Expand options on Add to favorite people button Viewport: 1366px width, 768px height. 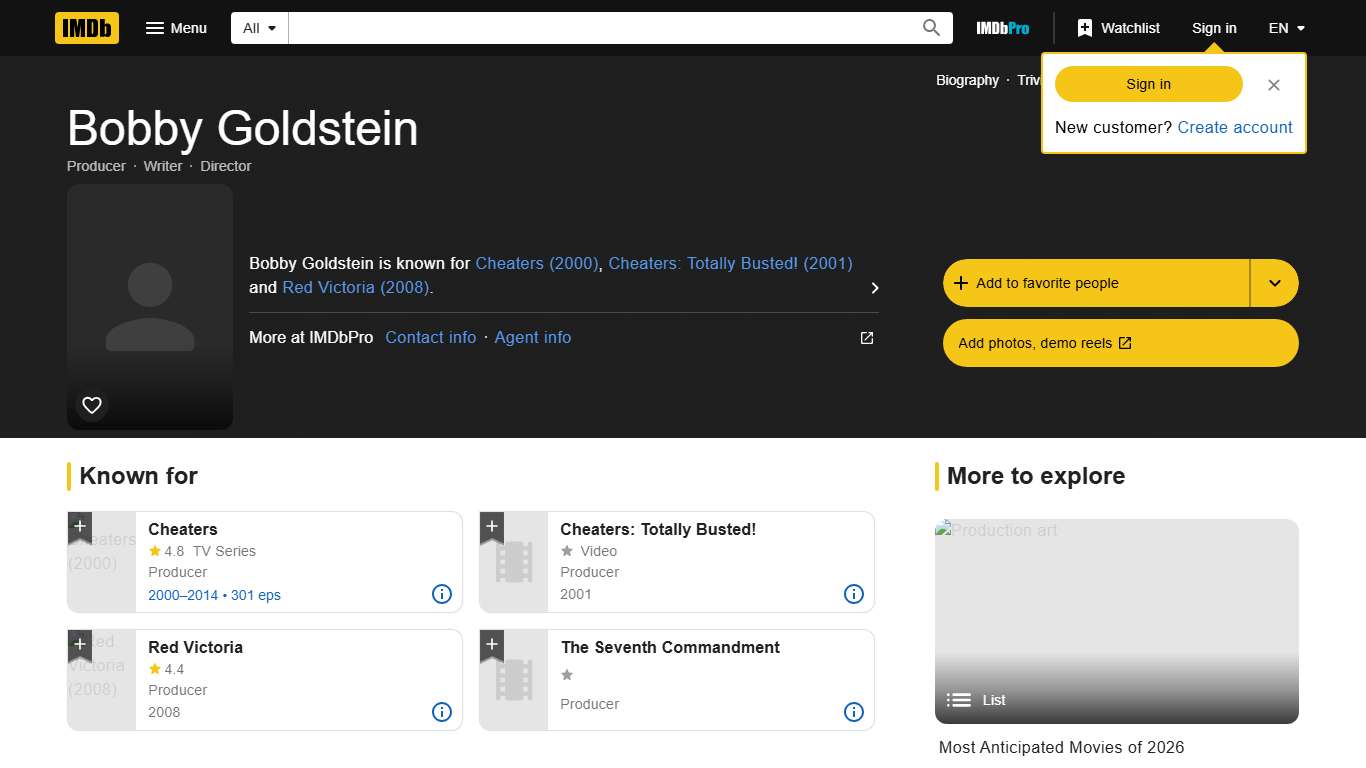pos(1274,283)
